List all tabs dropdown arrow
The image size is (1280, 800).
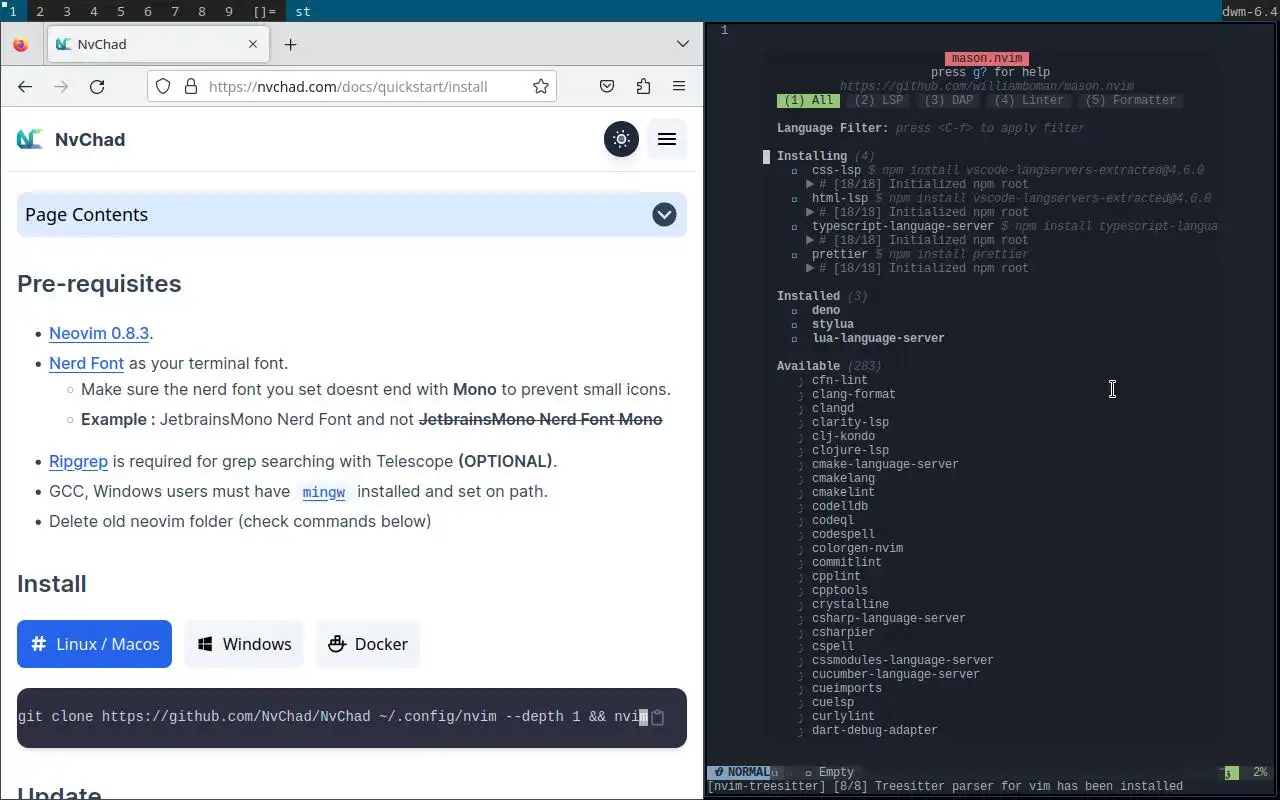tap(683, 44)
